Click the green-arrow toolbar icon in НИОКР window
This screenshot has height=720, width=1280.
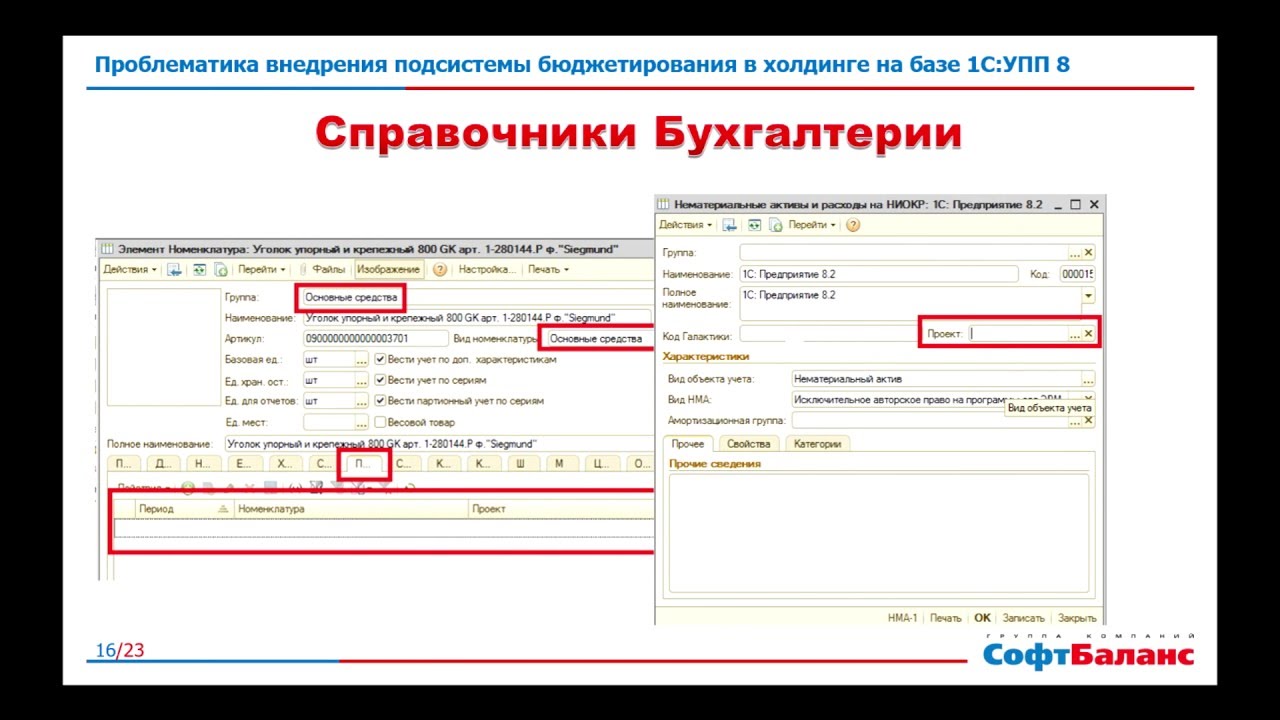(x=755, y=225)
